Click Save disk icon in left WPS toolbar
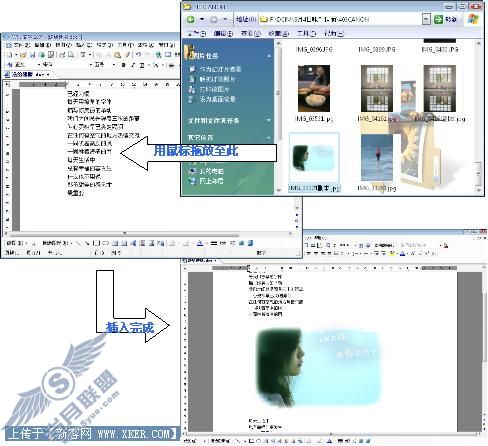This screenshot has height=446, width=488. pyautogui.click(x=33, y=55)
